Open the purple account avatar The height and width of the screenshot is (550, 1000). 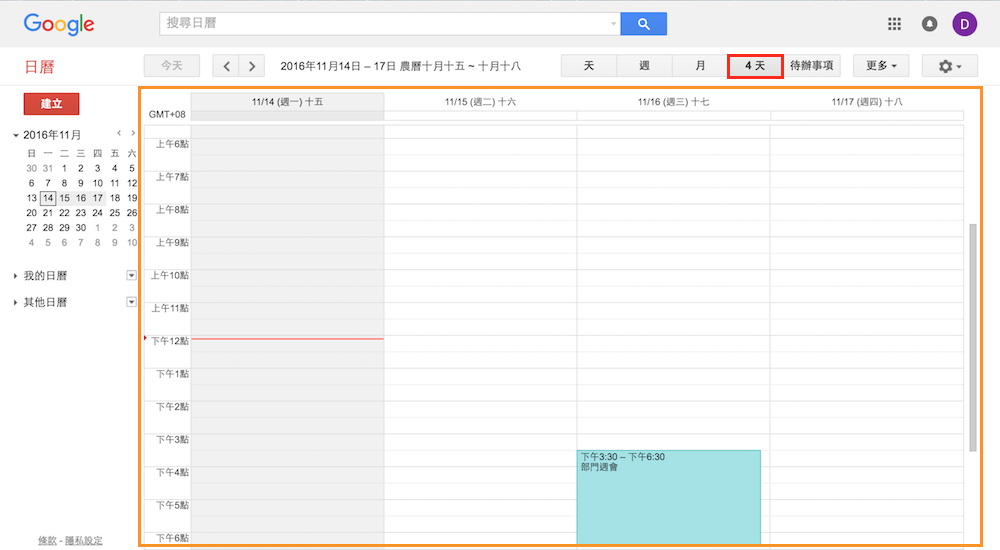tap(964, 24)
